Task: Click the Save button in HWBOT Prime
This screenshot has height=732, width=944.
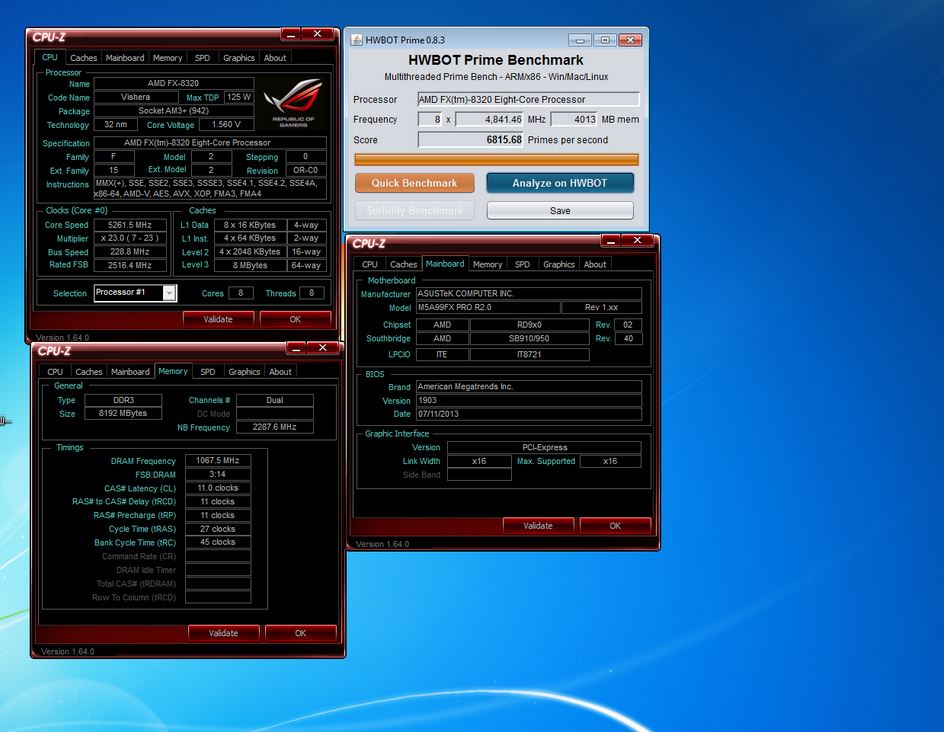Action: point(560,211)
